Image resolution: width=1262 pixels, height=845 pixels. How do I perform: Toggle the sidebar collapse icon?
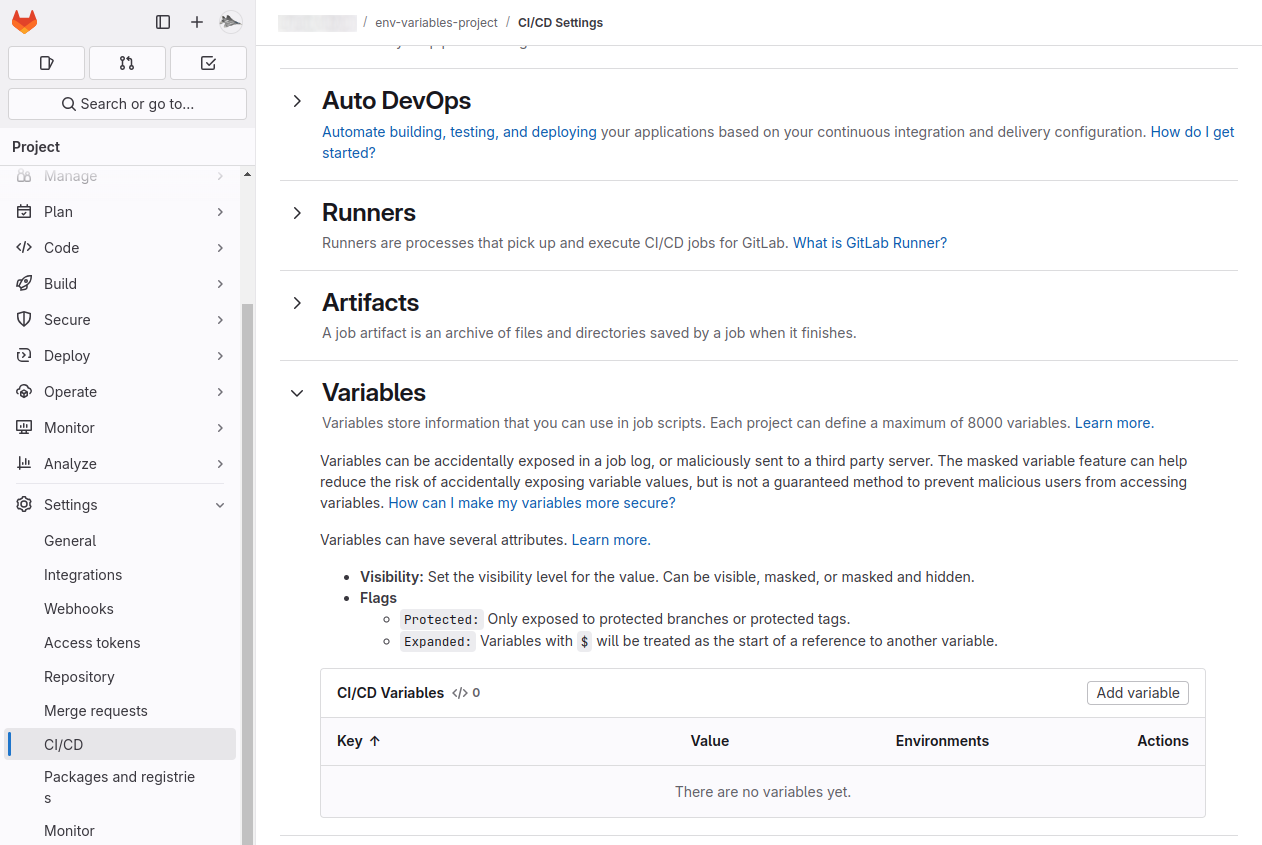click(163, 22)
